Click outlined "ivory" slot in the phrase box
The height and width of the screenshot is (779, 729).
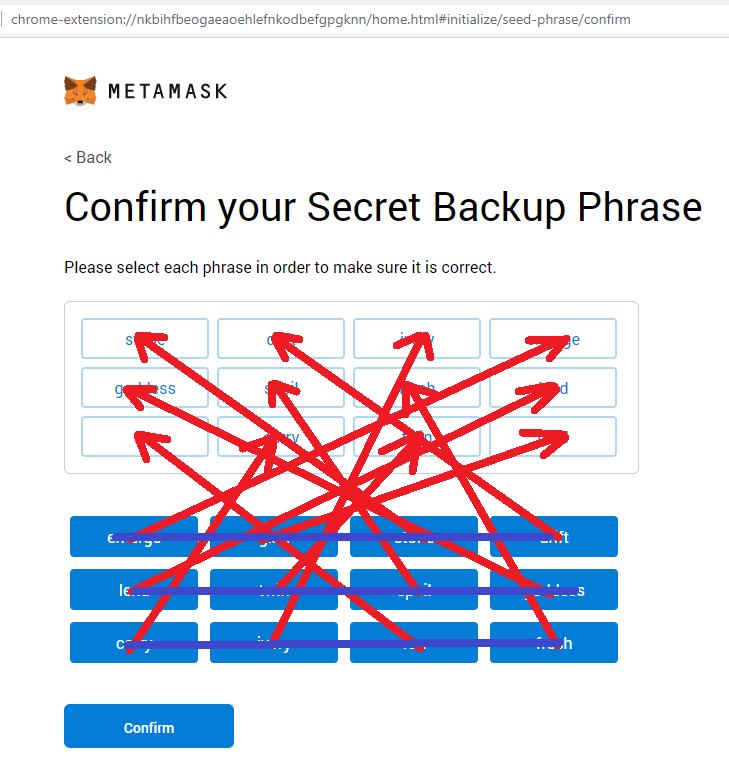(417, 339)
